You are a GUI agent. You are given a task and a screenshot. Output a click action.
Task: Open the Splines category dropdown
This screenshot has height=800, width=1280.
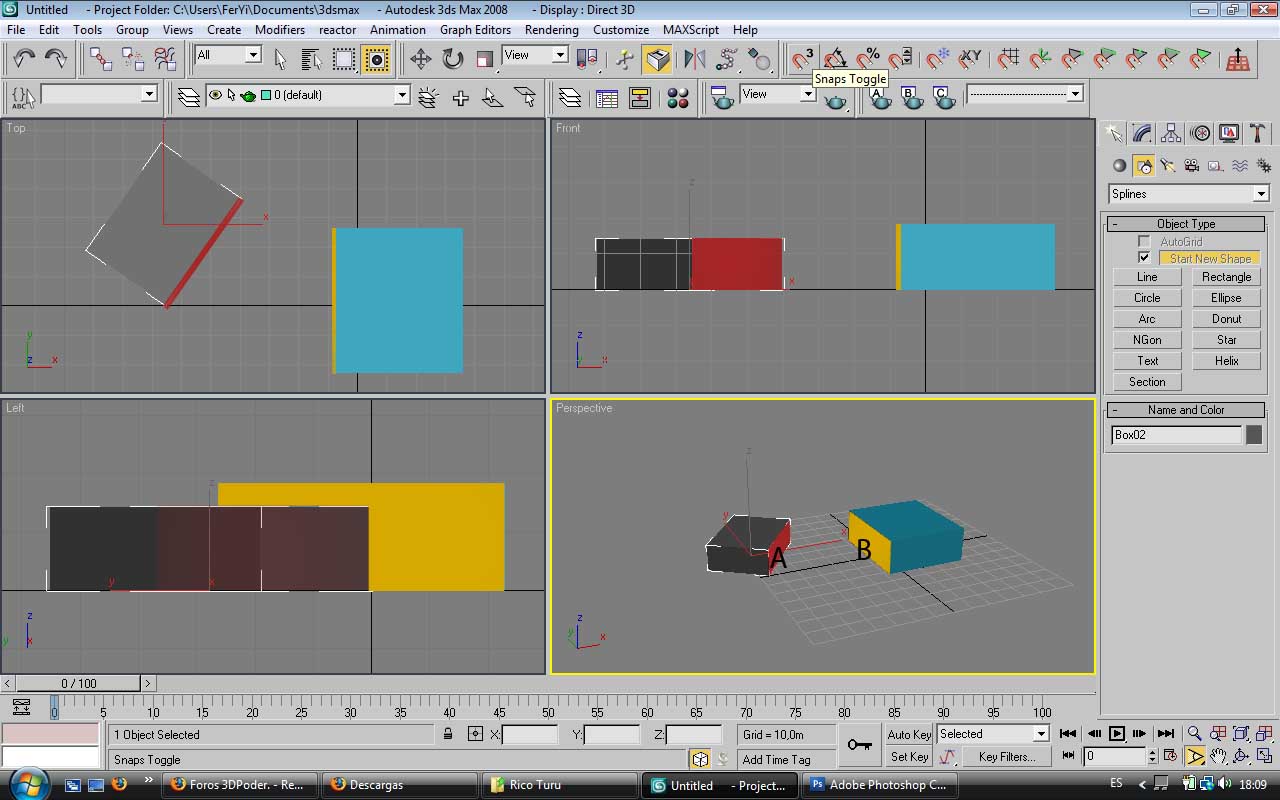point(1189,194)
